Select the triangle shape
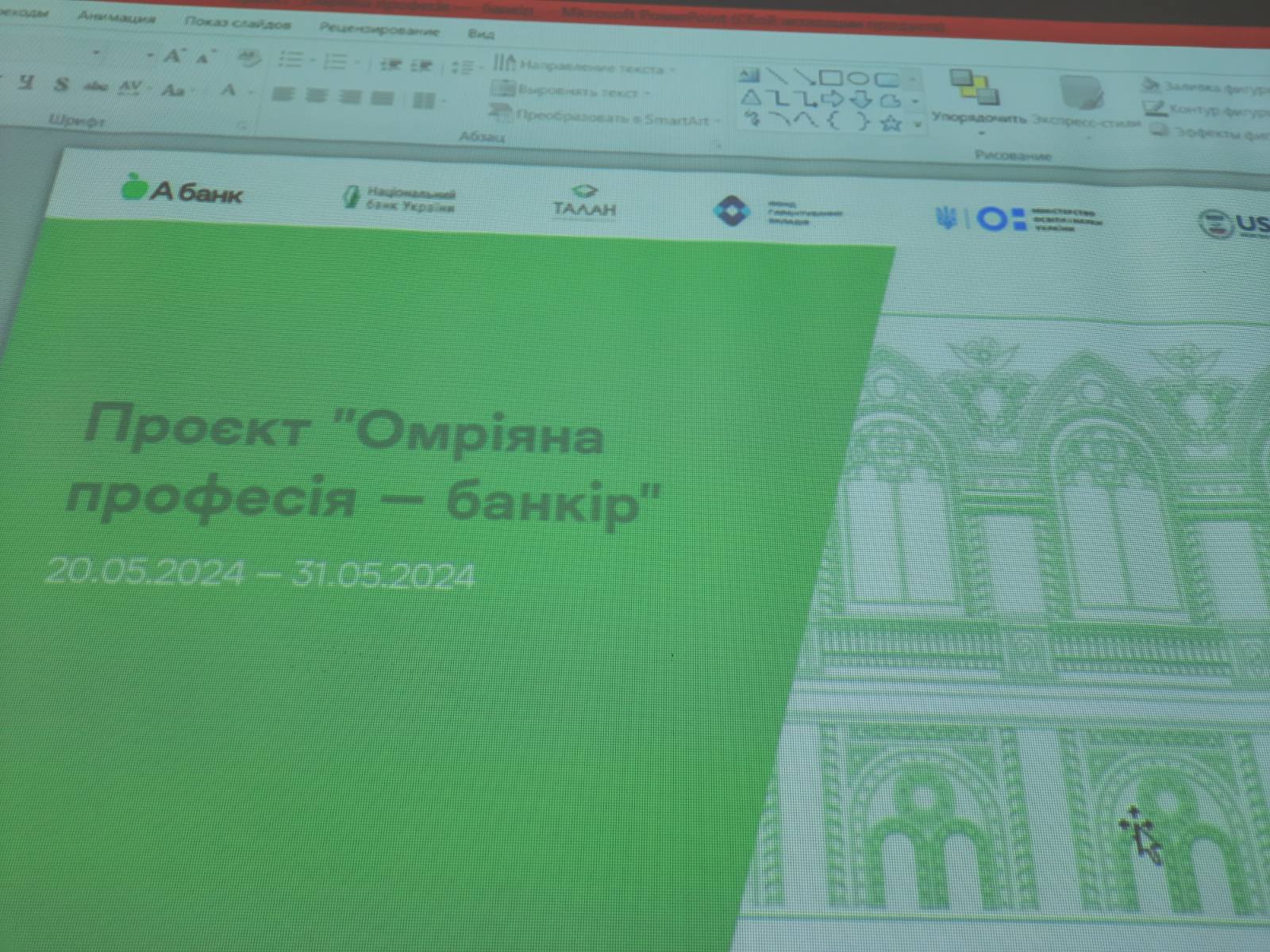 (x=750, y=98)
